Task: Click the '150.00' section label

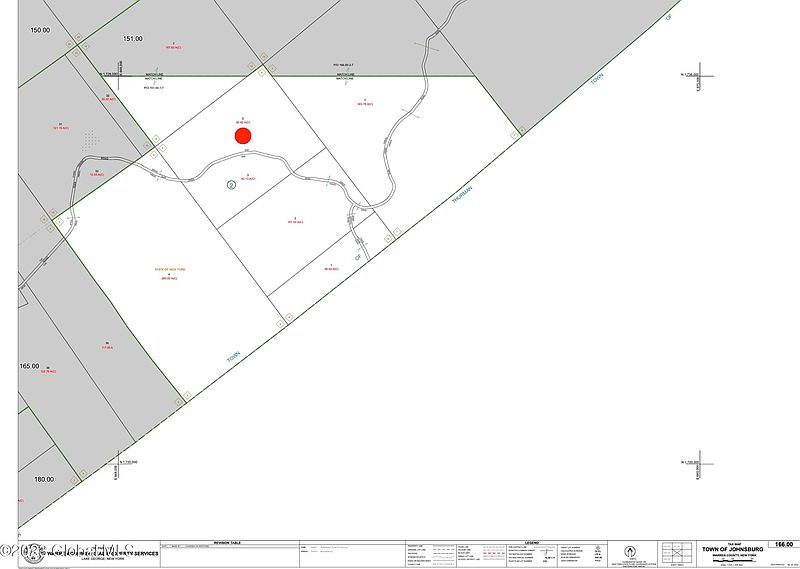Action: (40, 30)
